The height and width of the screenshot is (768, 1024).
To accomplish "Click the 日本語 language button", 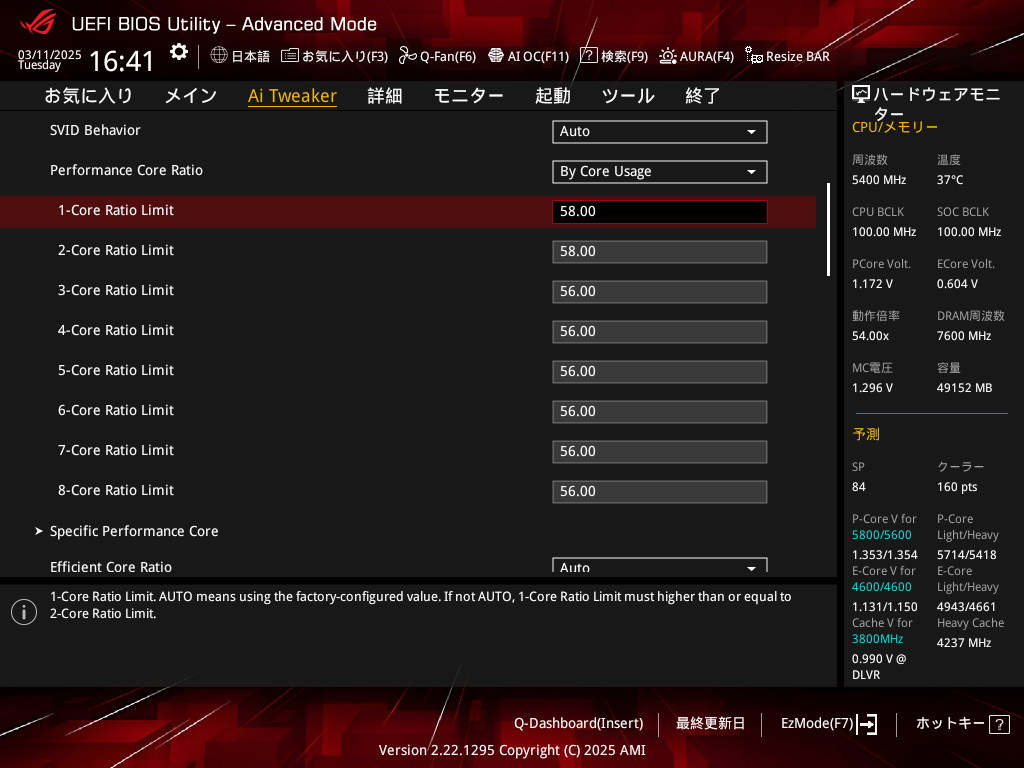I will 251,57.
